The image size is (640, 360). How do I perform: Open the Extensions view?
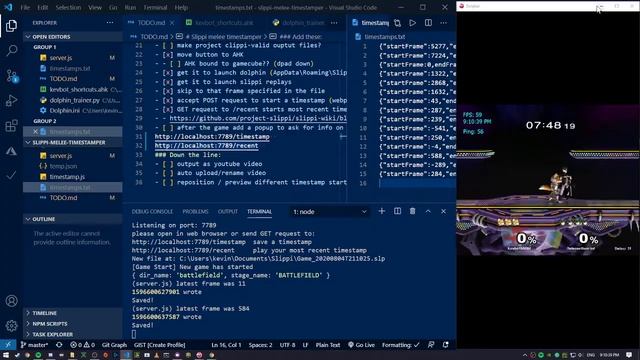click(11, 125)
